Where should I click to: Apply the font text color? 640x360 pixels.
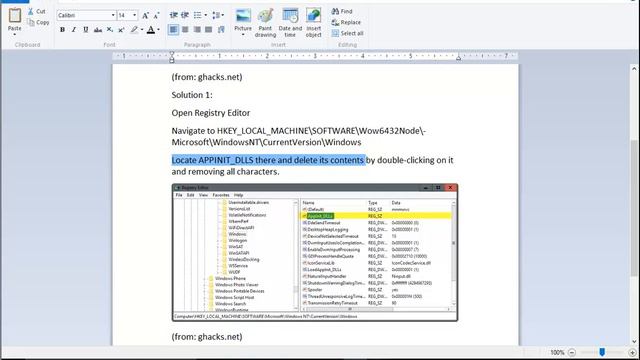tap(151, 29)
